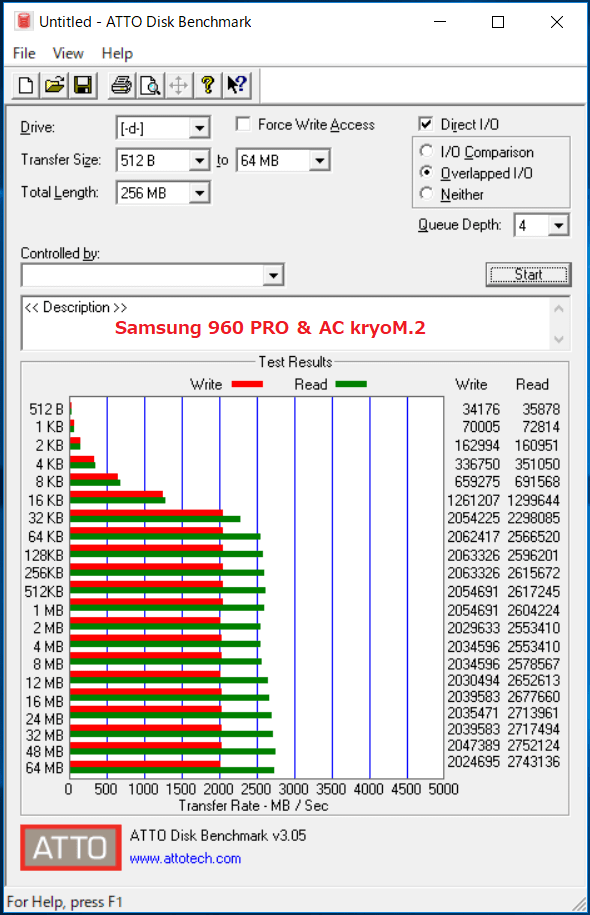Uncheck the Direct I/O checkbox
Viewport: 590px width, 915px height.
tap(426, 124)
